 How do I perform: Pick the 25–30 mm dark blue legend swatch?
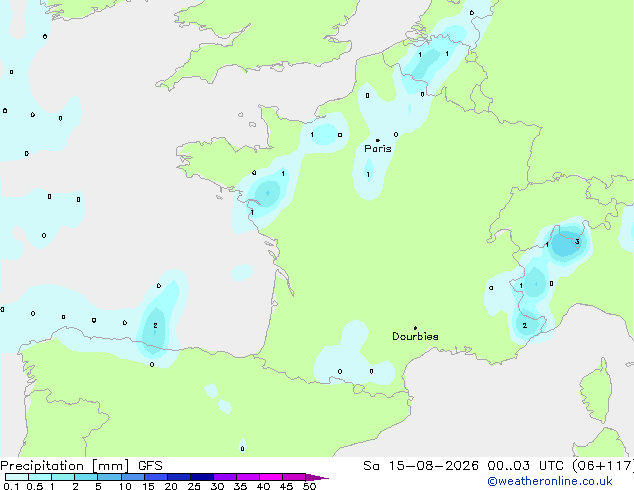coord(202,477)
